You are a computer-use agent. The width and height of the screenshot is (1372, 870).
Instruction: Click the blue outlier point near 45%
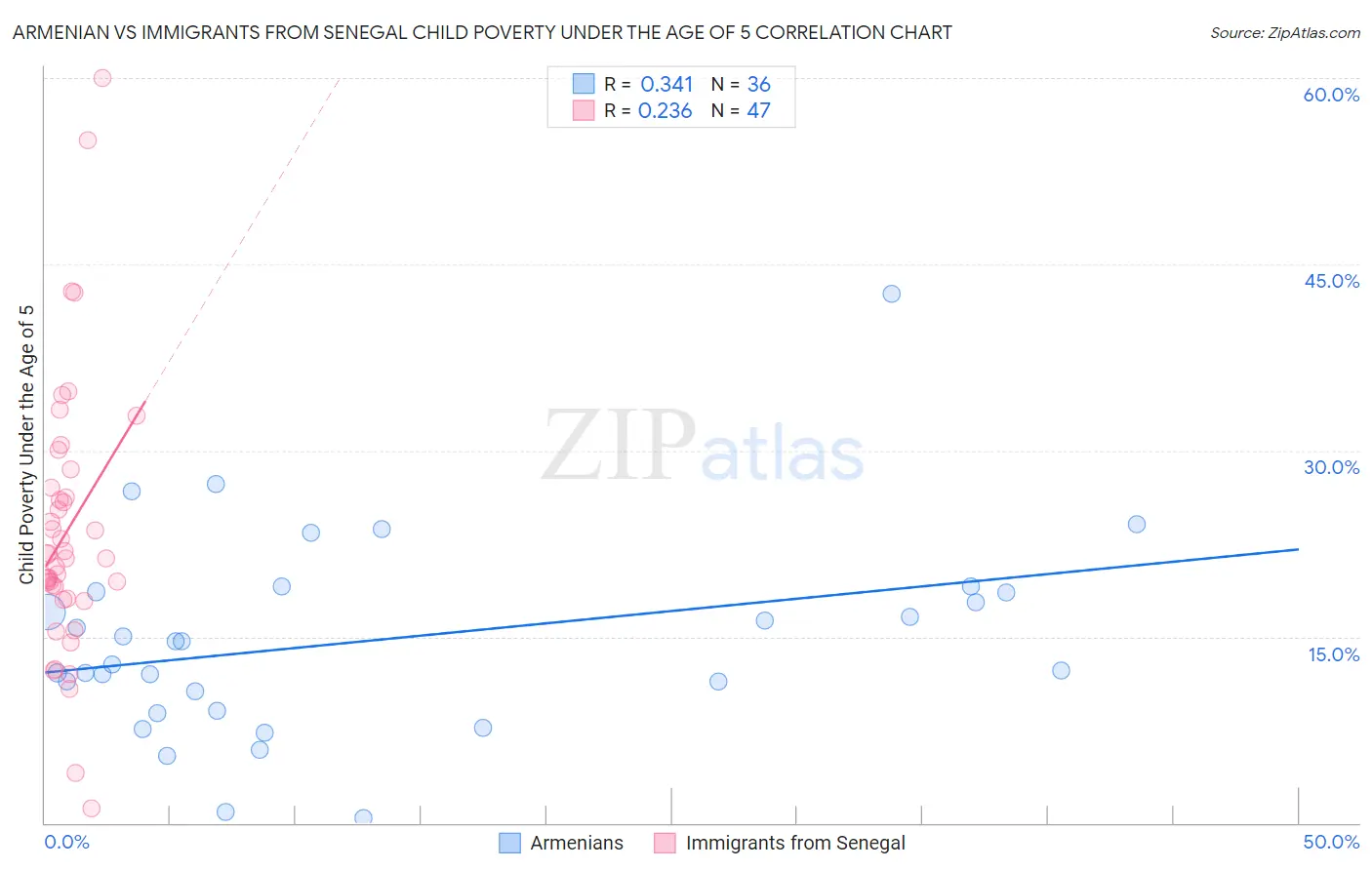891,294
